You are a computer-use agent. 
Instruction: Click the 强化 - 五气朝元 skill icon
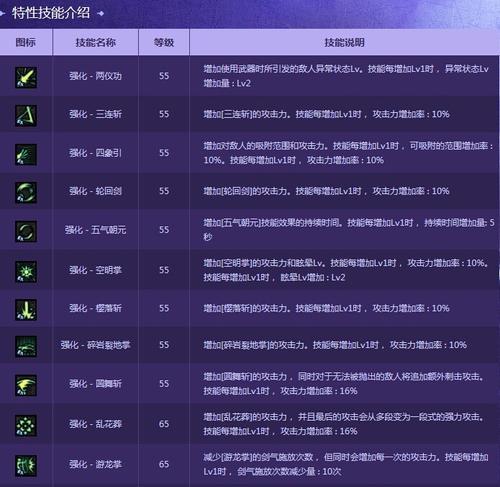coord(26,231)
